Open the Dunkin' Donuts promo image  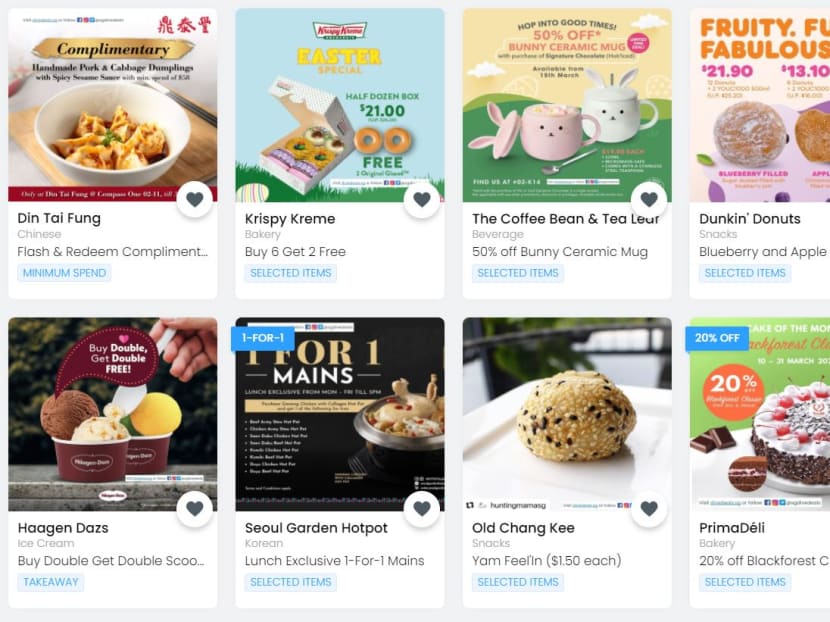tap(760, 105)
